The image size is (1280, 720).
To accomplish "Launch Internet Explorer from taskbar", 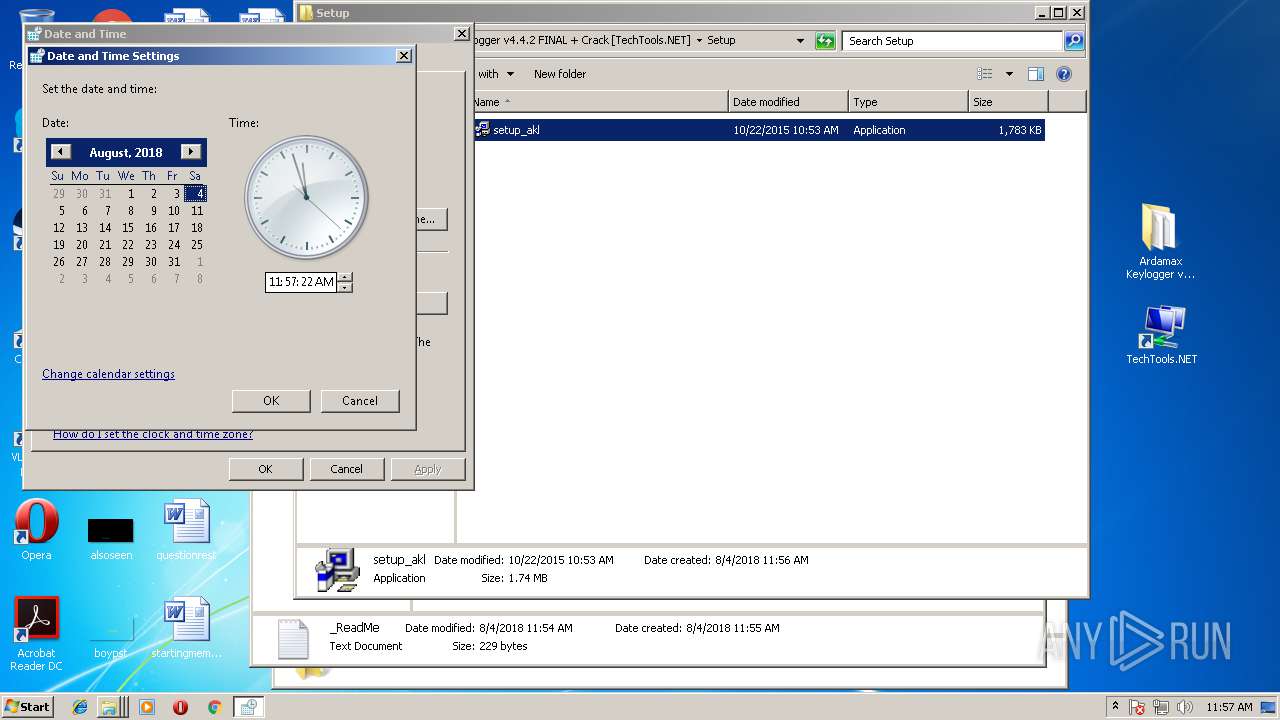I will [80, 707].
